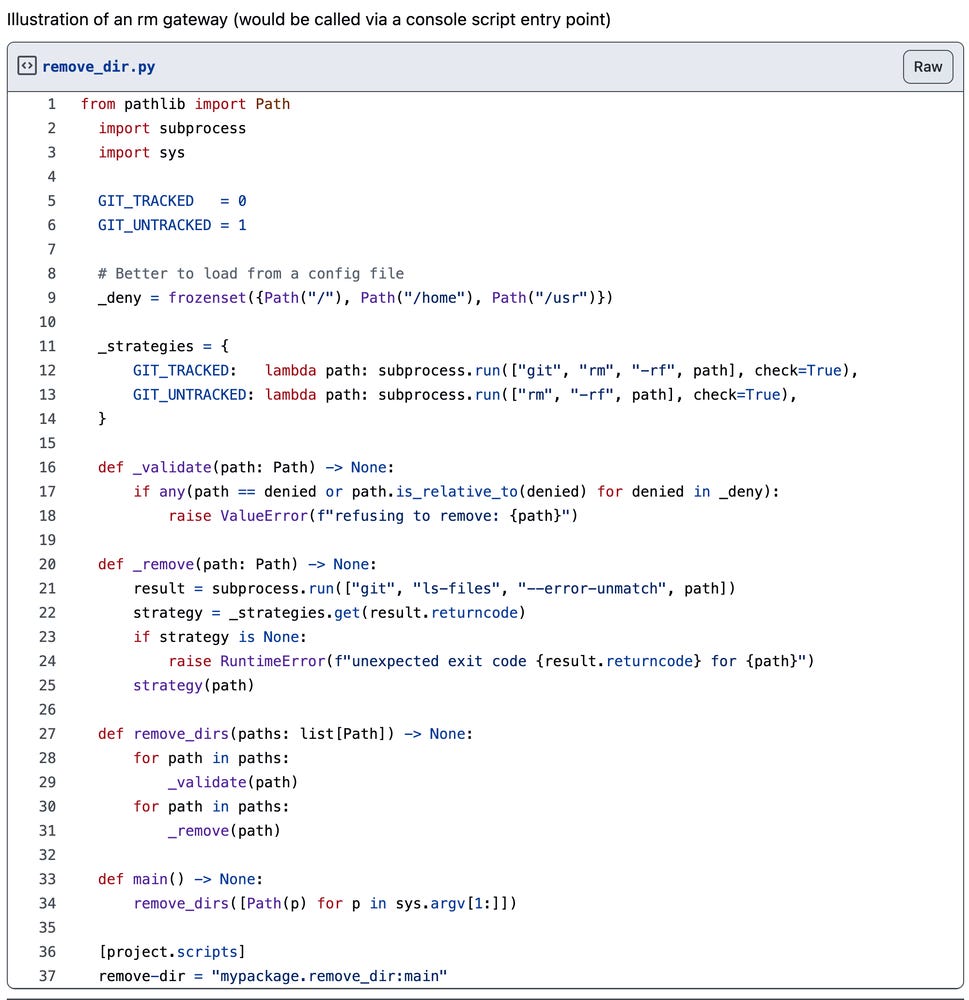The image size is (969, 1000).
Task: Click 'def main() -> None:' definition
Action: click(x=181, y=879)
